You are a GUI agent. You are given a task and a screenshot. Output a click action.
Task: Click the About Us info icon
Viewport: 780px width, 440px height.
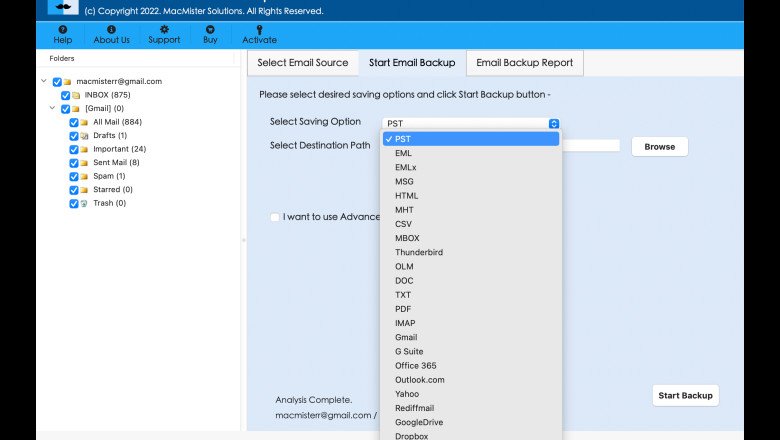coord(111,30)
